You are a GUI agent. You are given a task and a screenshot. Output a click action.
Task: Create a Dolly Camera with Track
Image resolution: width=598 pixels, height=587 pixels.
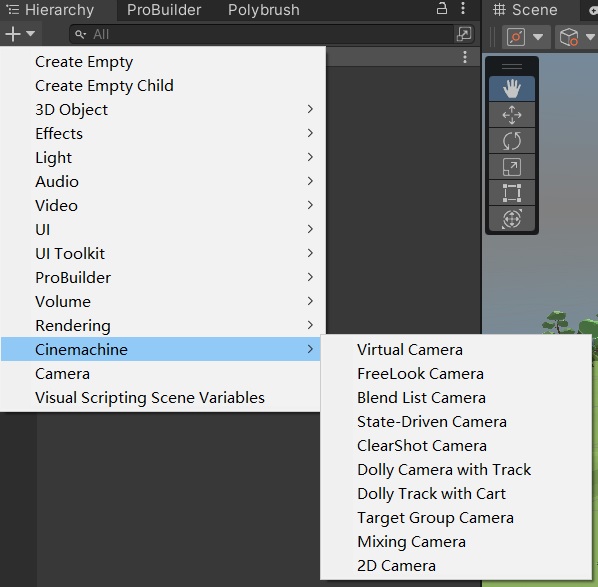[456, 470]
